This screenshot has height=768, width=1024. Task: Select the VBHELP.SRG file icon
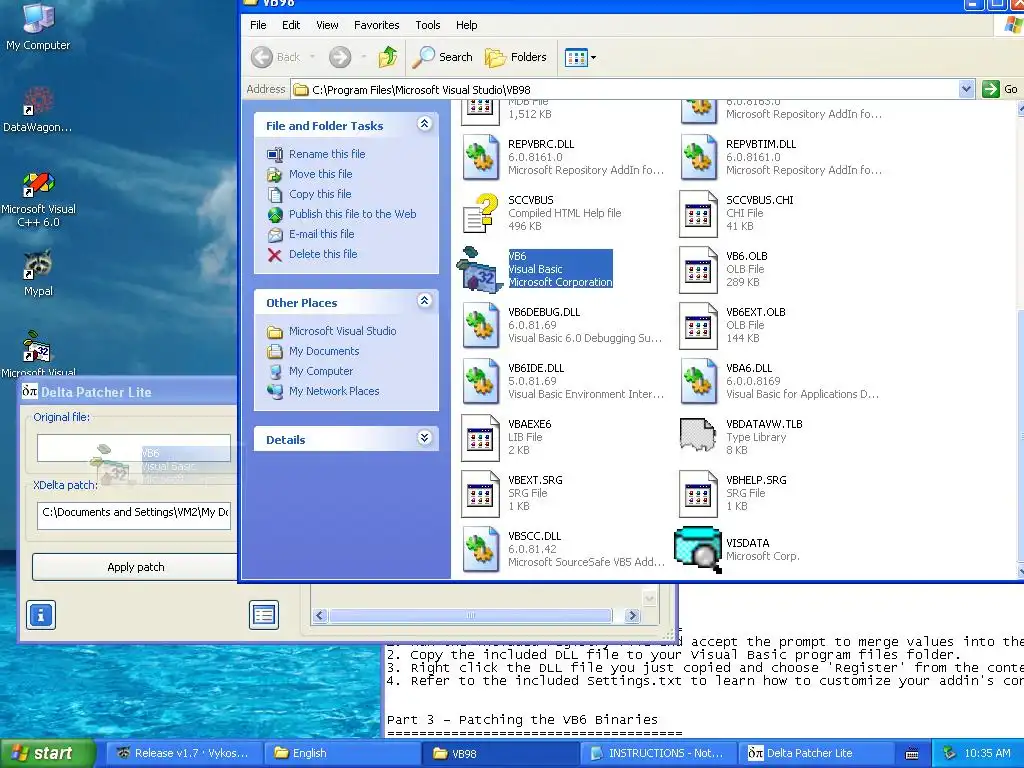tap(698, 494)
